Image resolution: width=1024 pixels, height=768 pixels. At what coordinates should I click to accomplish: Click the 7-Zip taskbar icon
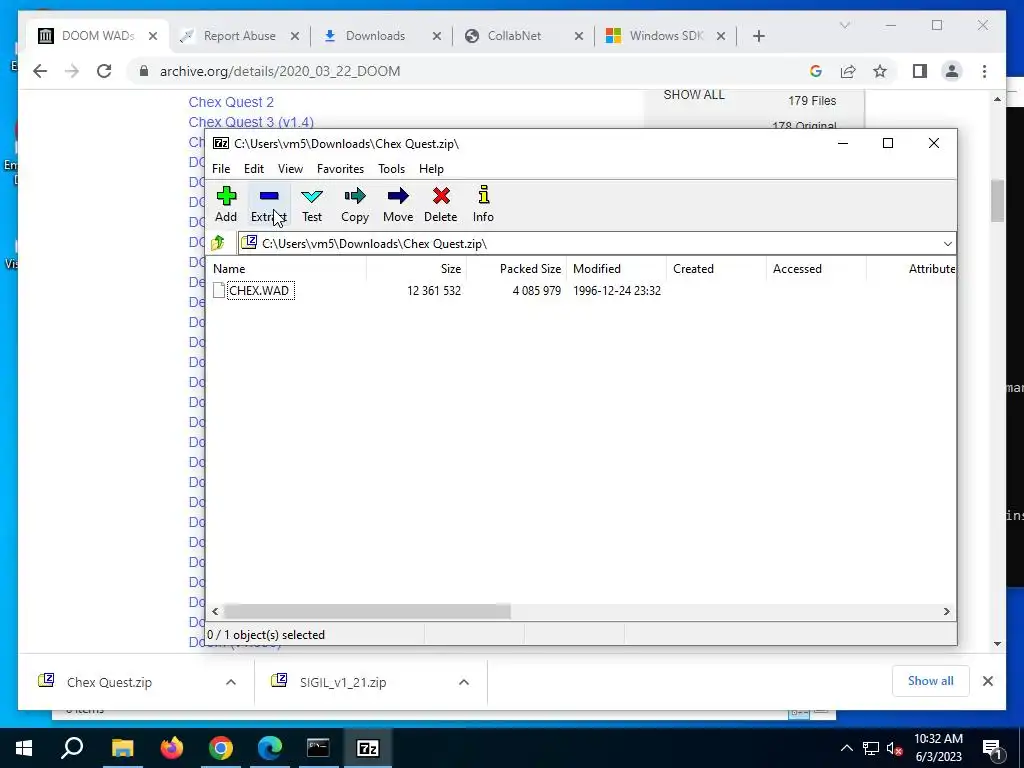368,748
